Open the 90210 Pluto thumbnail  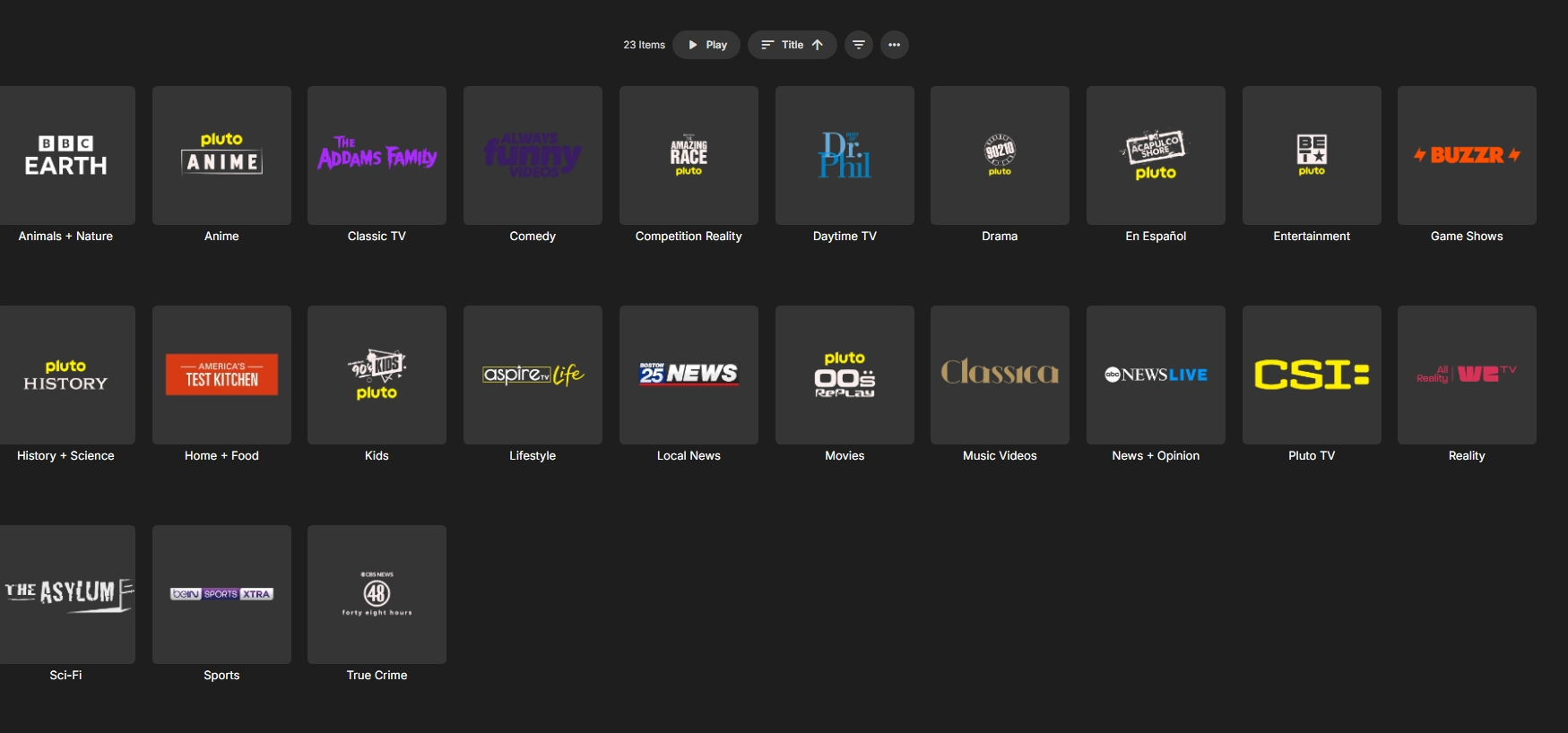1000,155
